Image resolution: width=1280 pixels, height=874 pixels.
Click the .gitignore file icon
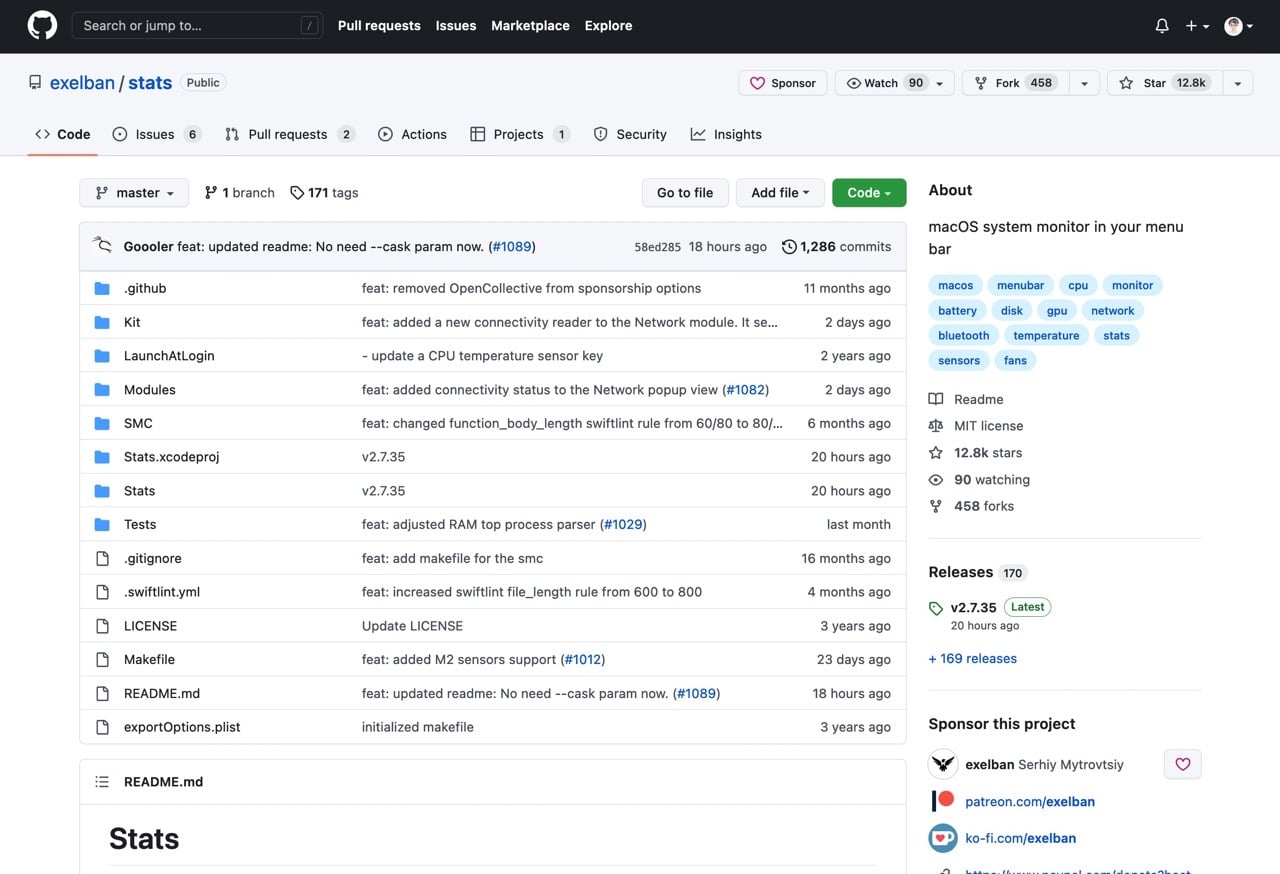point(102,558)
